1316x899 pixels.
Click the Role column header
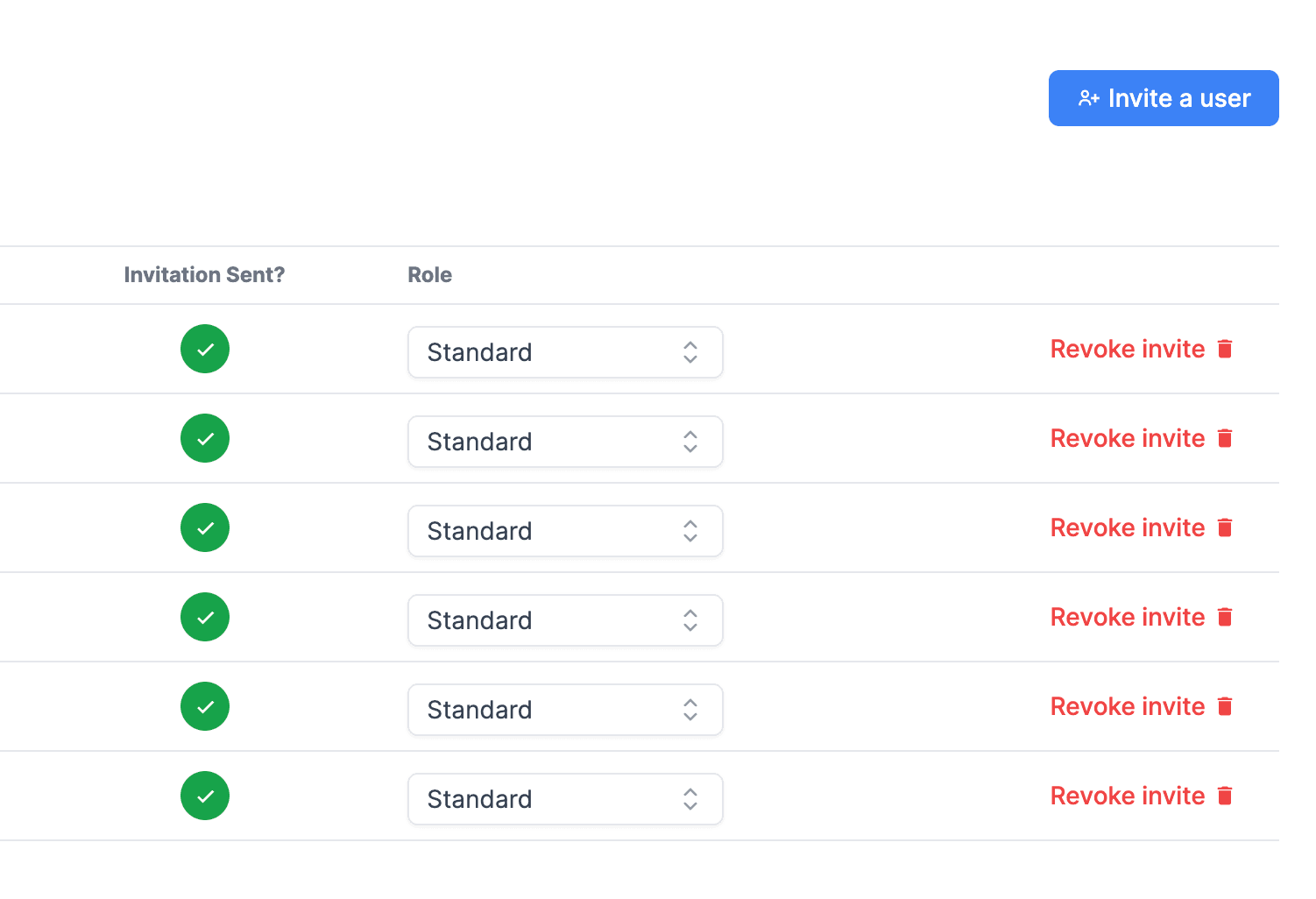429,274
